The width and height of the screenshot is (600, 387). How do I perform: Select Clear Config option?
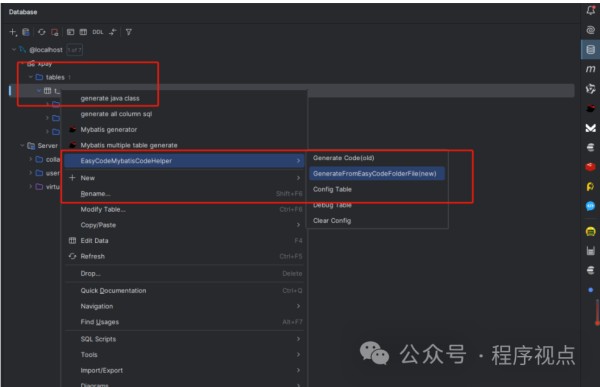point(332,220)
